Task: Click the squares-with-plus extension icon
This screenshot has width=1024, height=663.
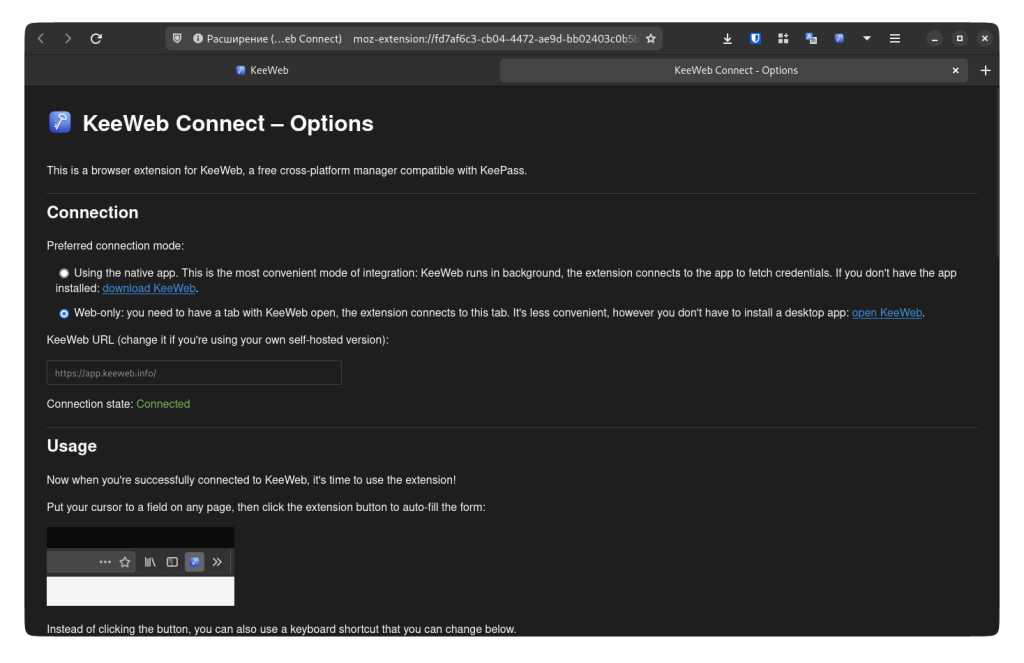Action: 783,39
